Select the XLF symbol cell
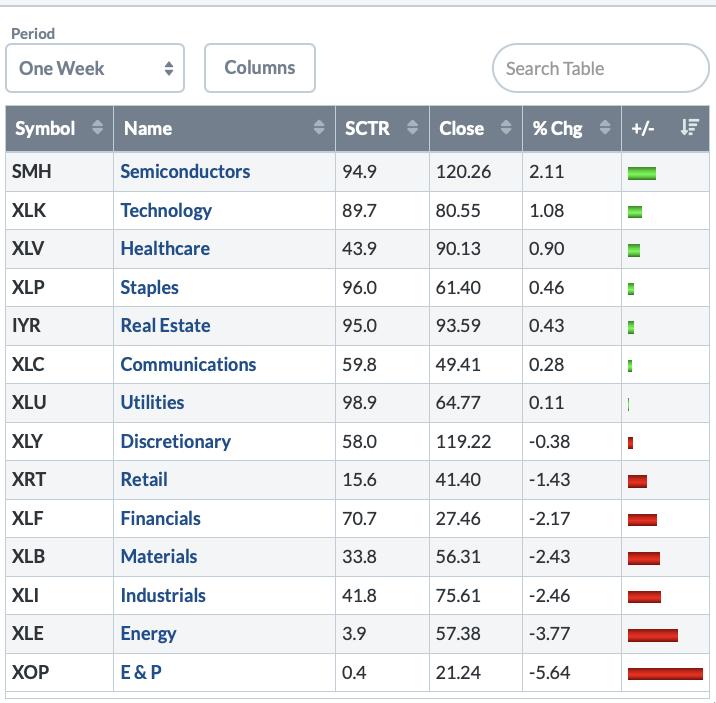Viewport: 716px width, 703px height. pos(28,518)
